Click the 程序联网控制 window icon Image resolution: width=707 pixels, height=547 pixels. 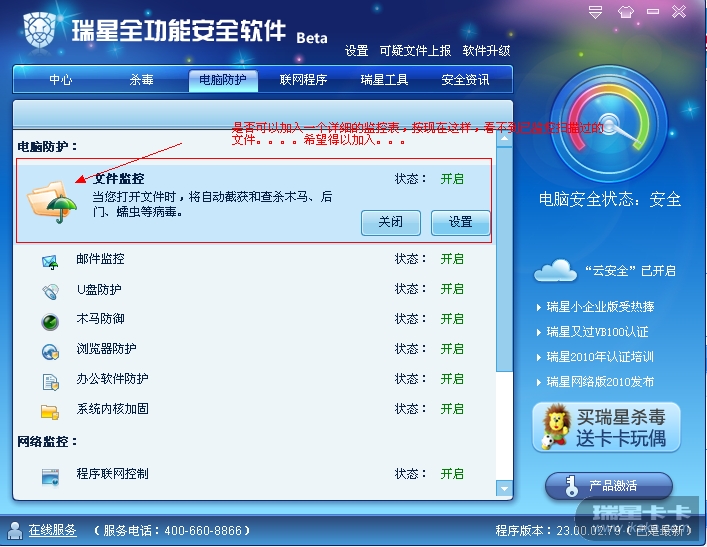(50, 477)
